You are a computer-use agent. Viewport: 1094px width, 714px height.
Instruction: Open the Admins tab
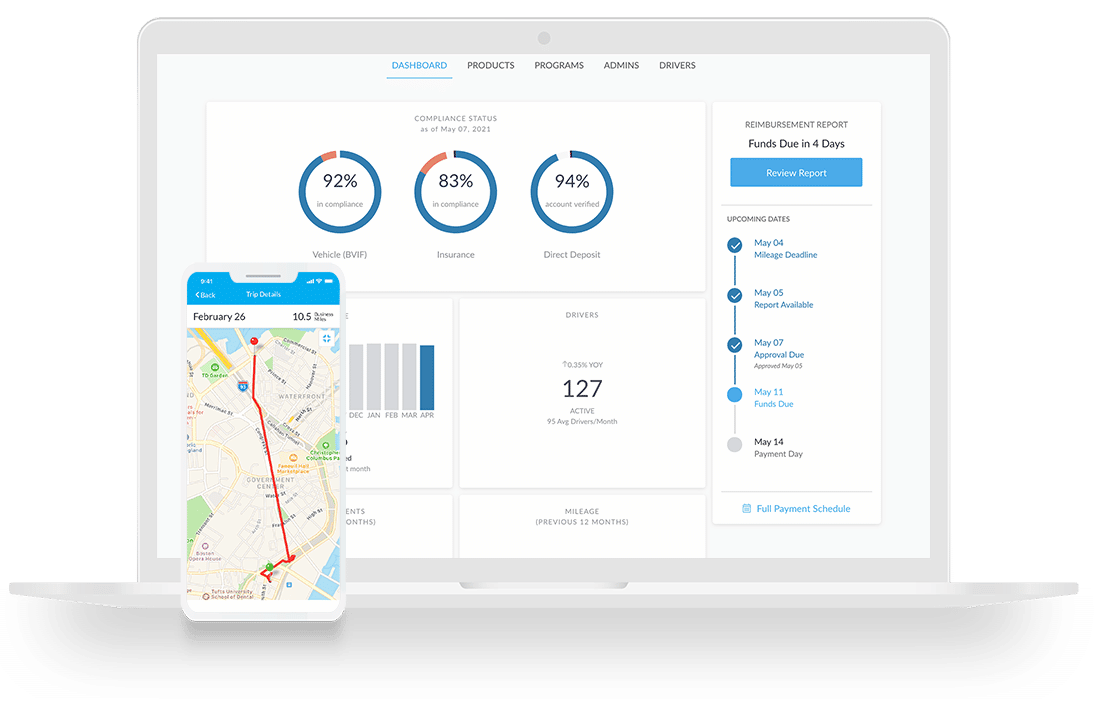click(x=621, y=66)
